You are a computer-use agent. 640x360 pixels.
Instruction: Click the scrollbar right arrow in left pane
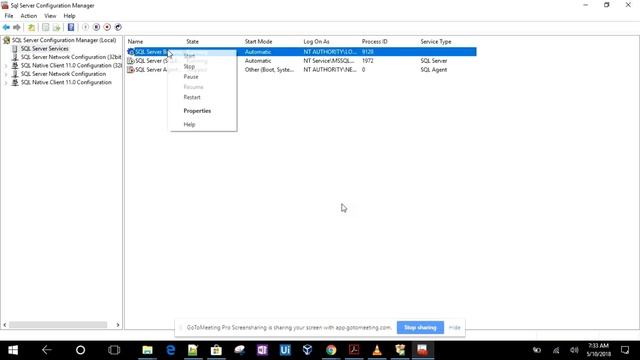click(118, 325)
